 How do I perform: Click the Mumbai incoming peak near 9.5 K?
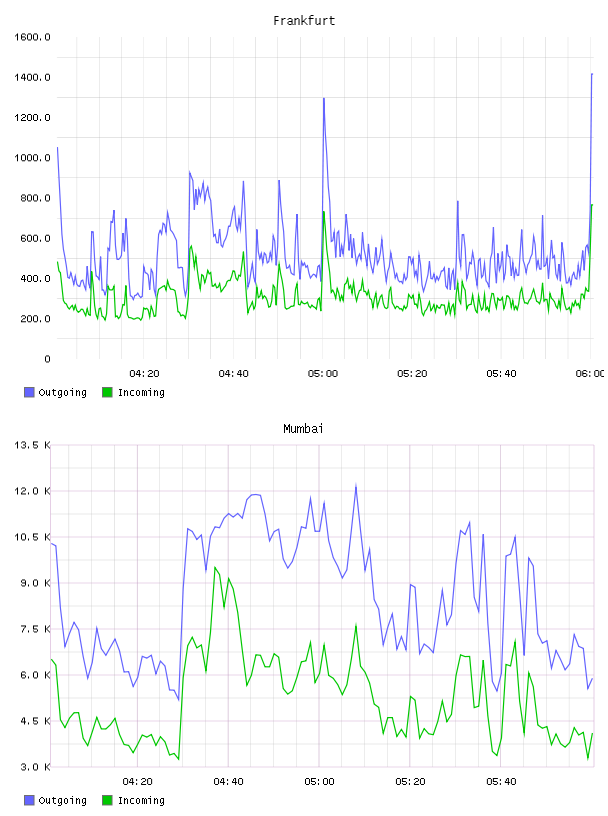click(x=215, y=568)
